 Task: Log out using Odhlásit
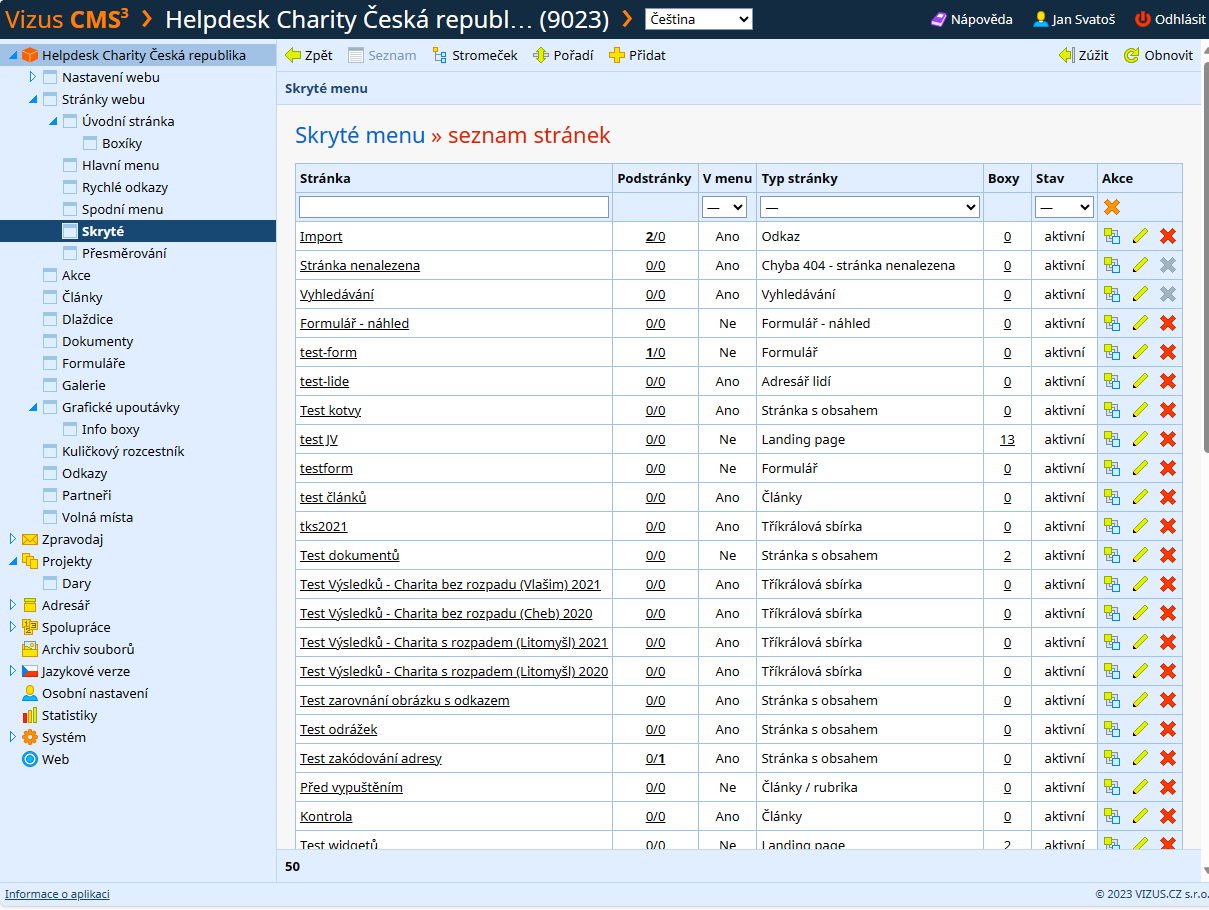click(x=1171, y=19)
